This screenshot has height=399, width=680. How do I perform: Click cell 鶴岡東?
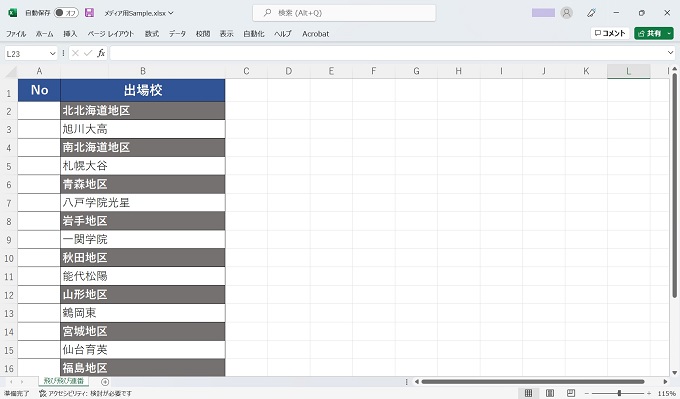[143, 313]
